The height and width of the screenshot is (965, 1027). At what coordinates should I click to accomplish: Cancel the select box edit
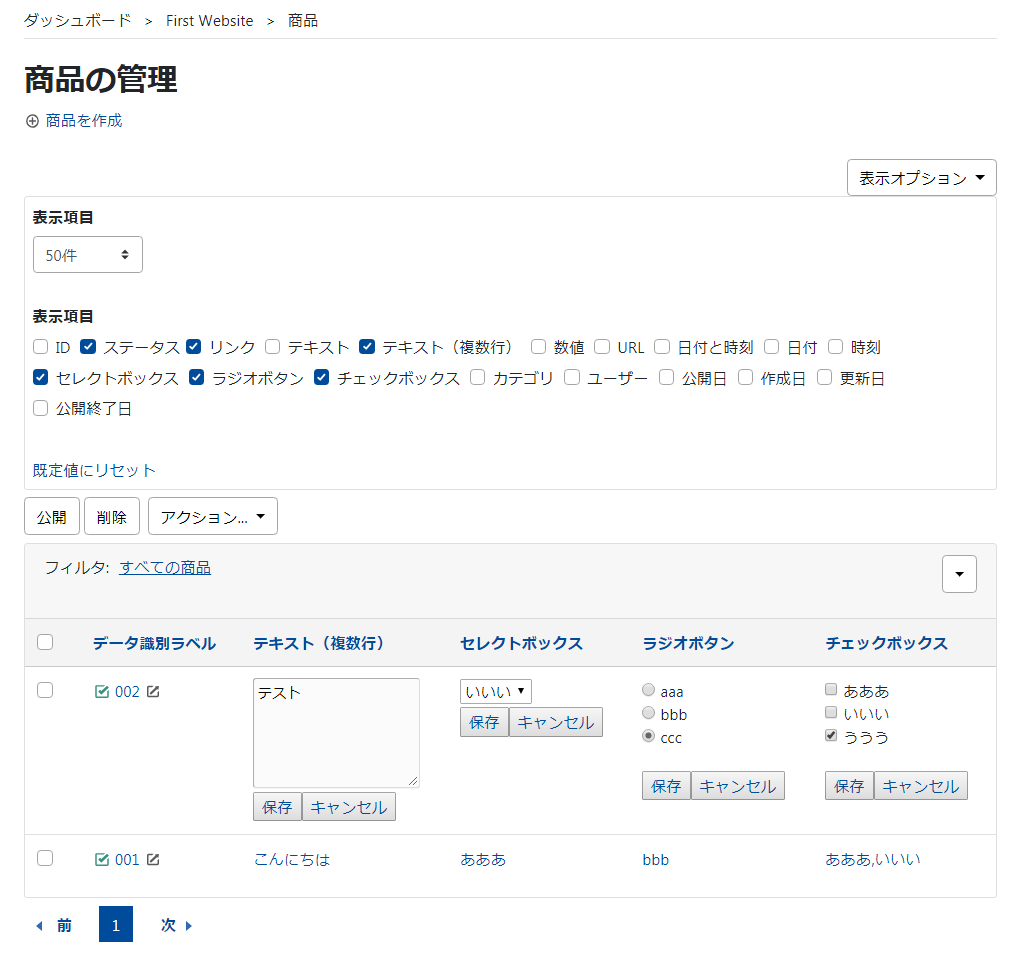tap(555, 722)
